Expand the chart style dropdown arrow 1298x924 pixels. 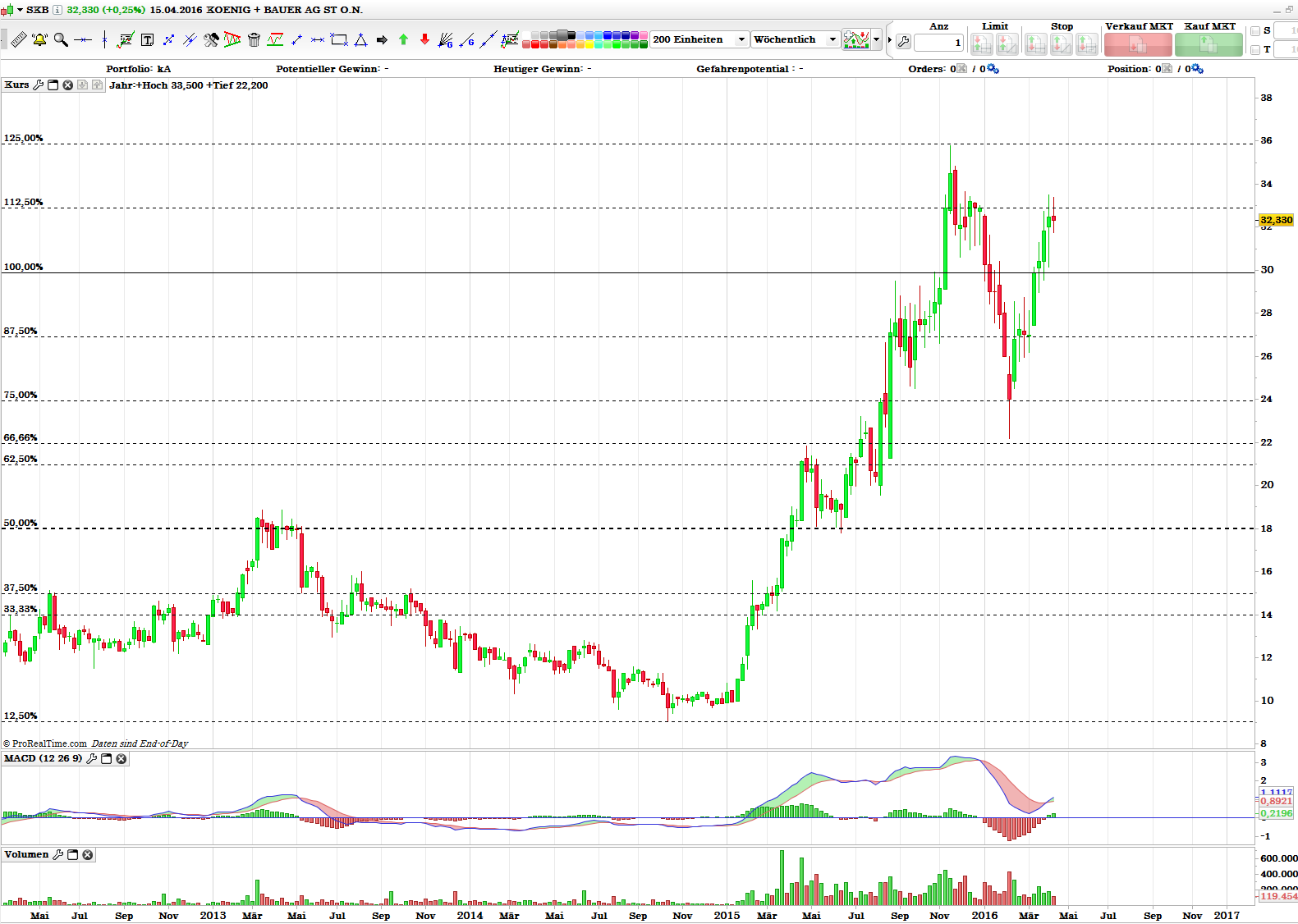pos(877,39)
